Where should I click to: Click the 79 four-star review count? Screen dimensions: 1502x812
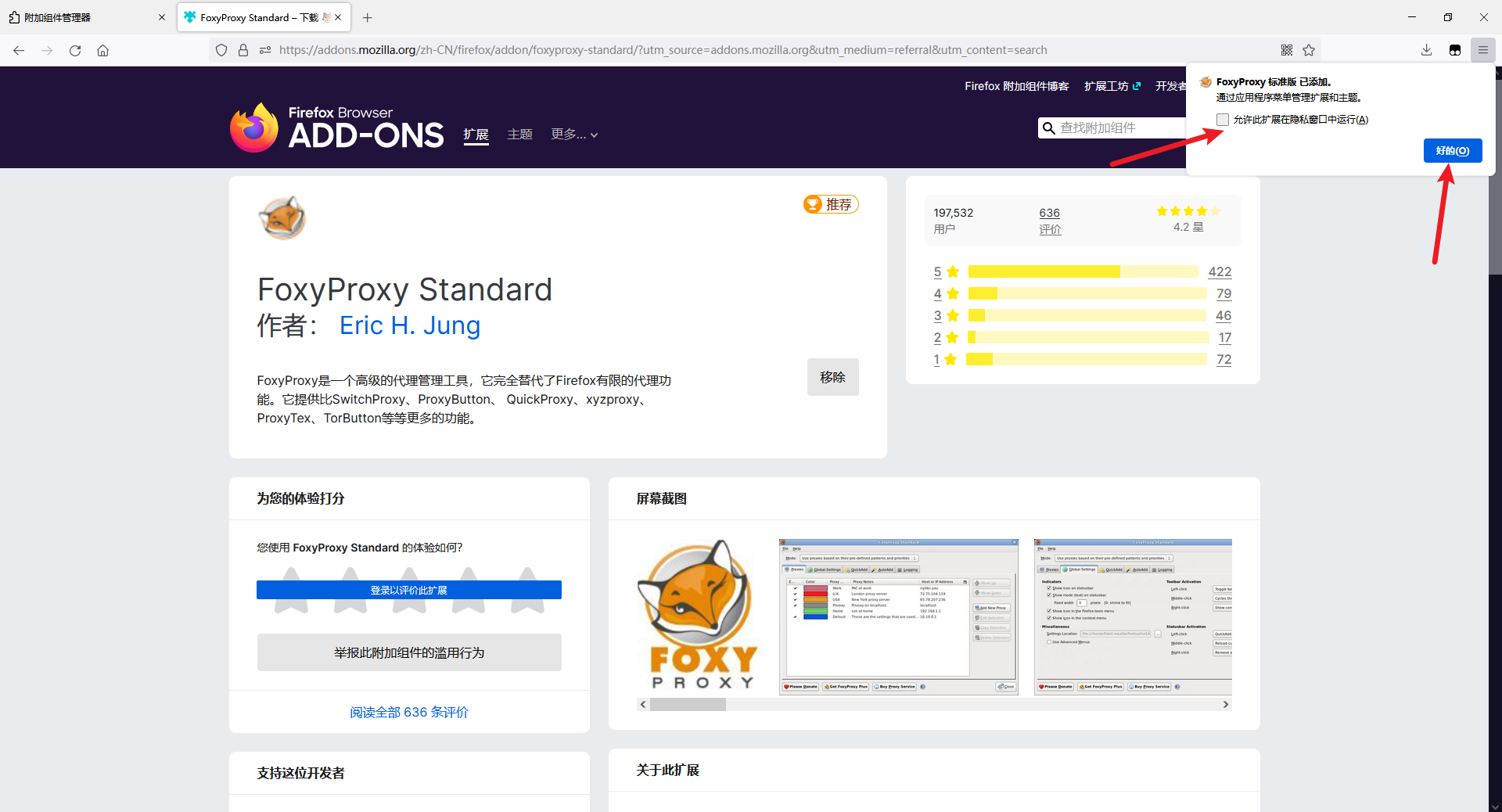pyautogui.click(x=1224, y=293)
